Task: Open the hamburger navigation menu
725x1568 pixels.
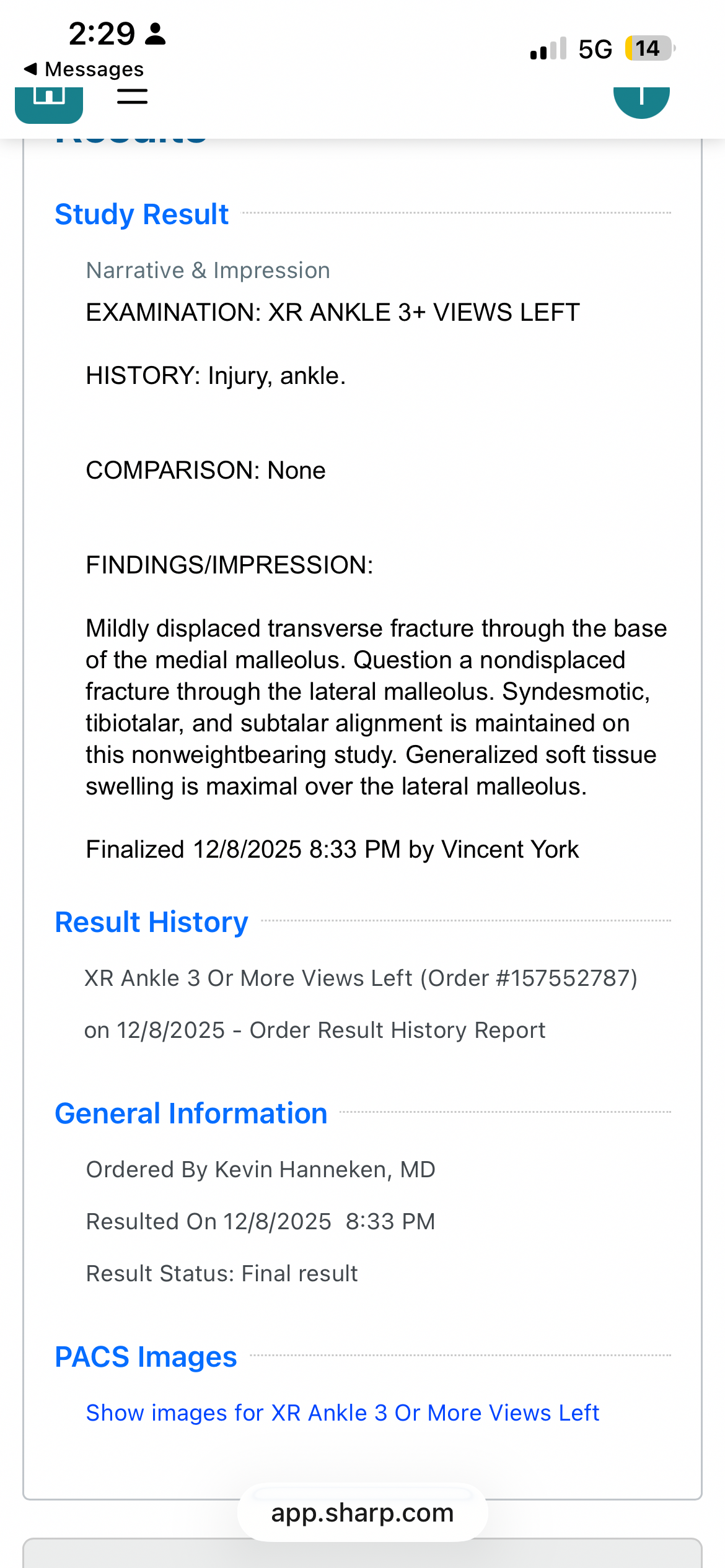Action: (x=132, y=97)
